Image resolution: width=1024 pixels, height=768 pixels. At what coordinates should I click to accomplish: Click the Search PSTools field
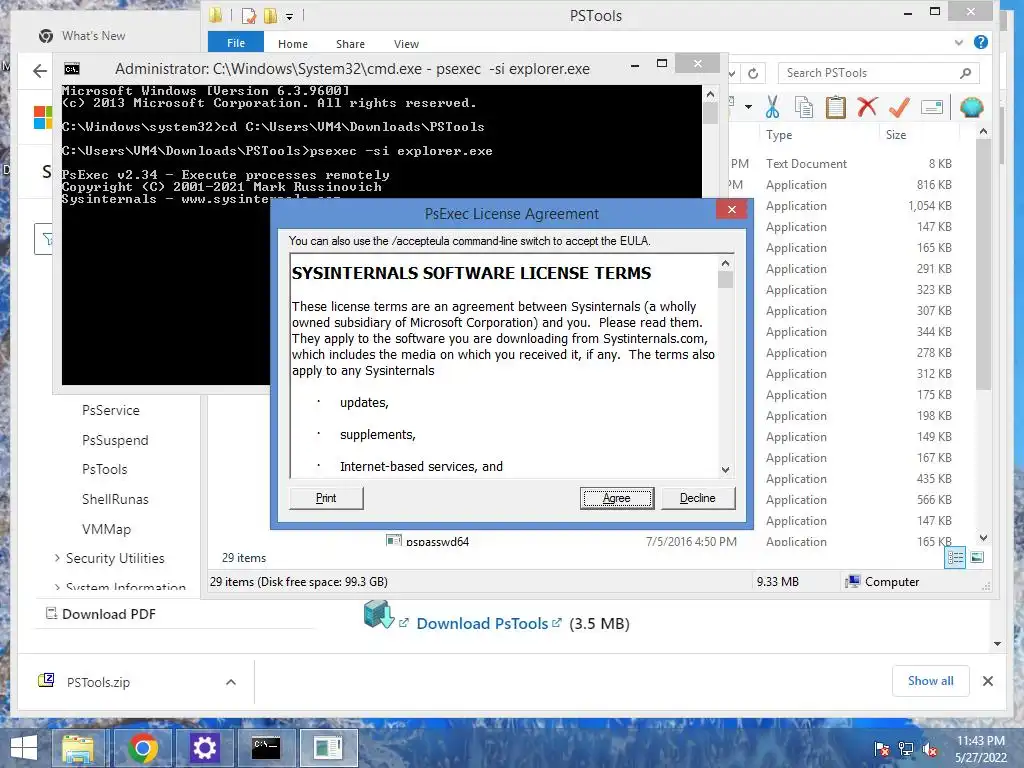click(x=878, y=73)
